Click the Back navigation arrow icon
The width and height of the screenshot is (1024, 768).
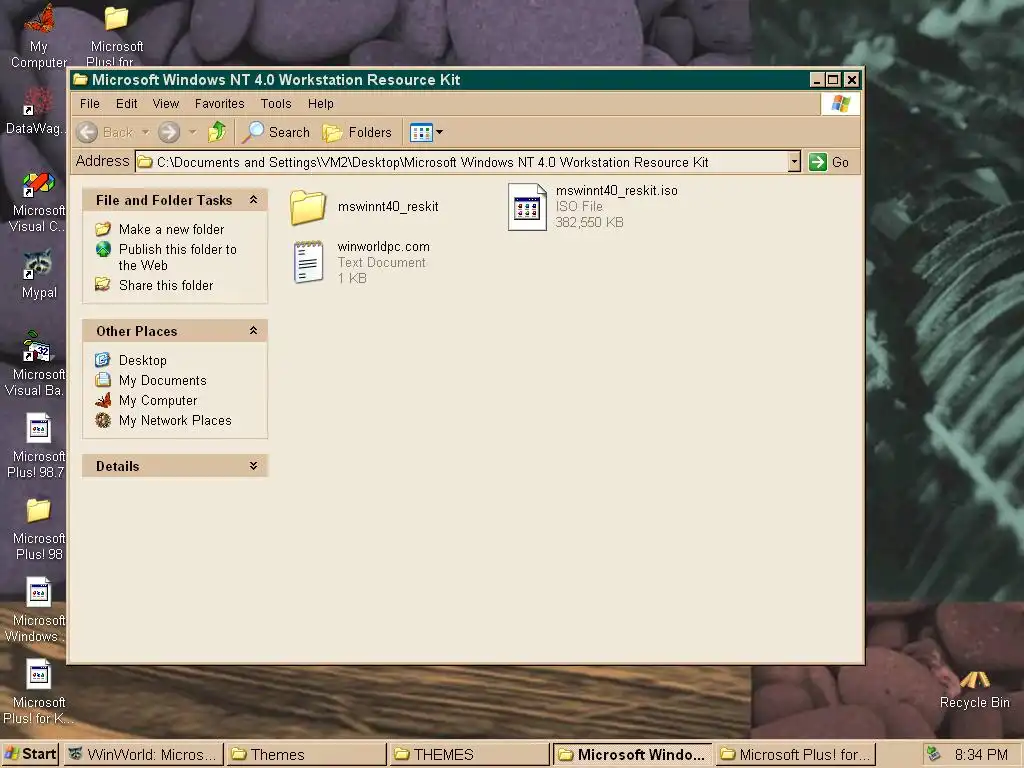(x=87, y=133)
